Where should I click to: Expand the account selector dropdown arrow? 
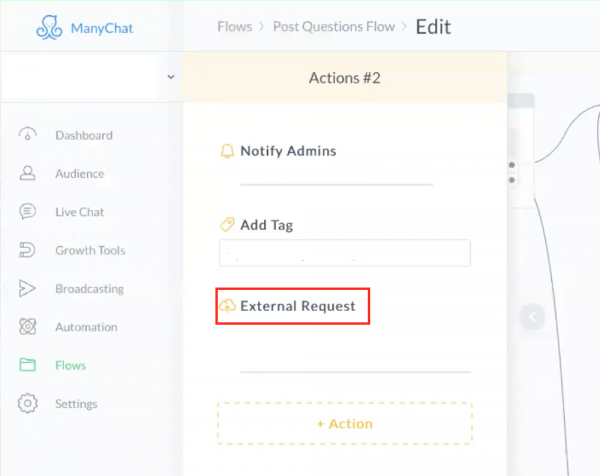[x=171, y=77]
